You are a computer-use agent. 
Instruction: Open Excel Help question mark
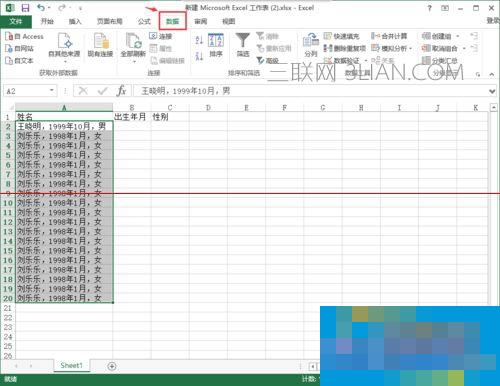pyautogui.click(x=430, y=8)
